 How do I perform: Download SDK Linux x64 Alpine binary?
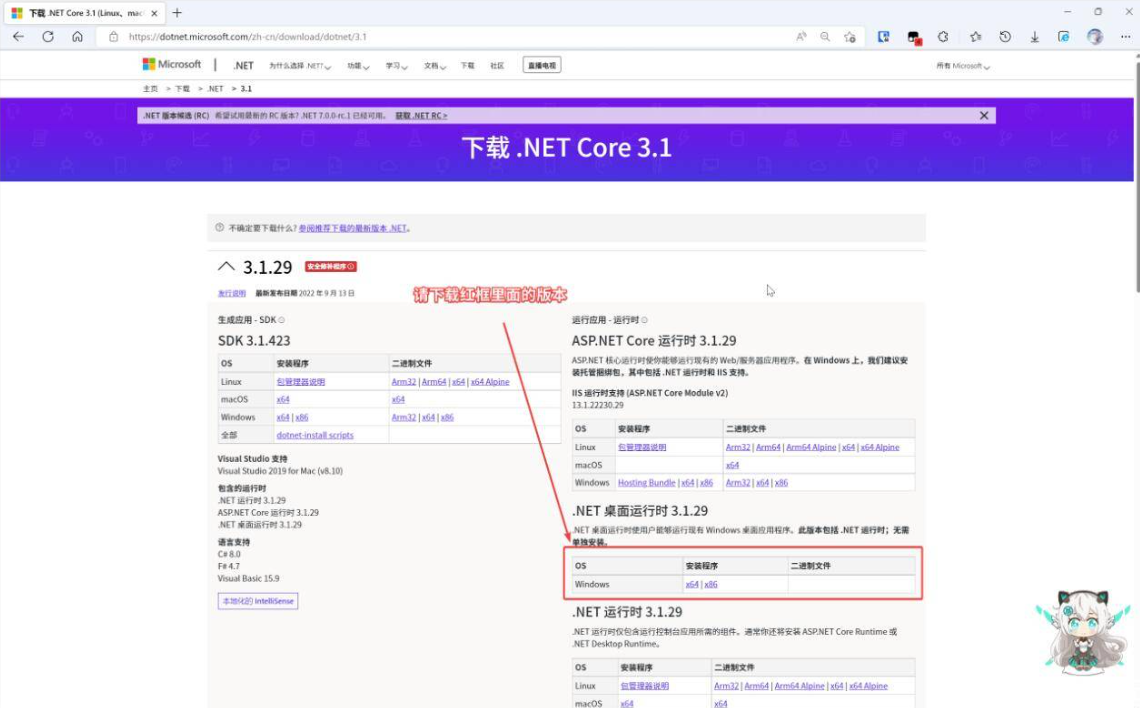click(x=490, y=382)
